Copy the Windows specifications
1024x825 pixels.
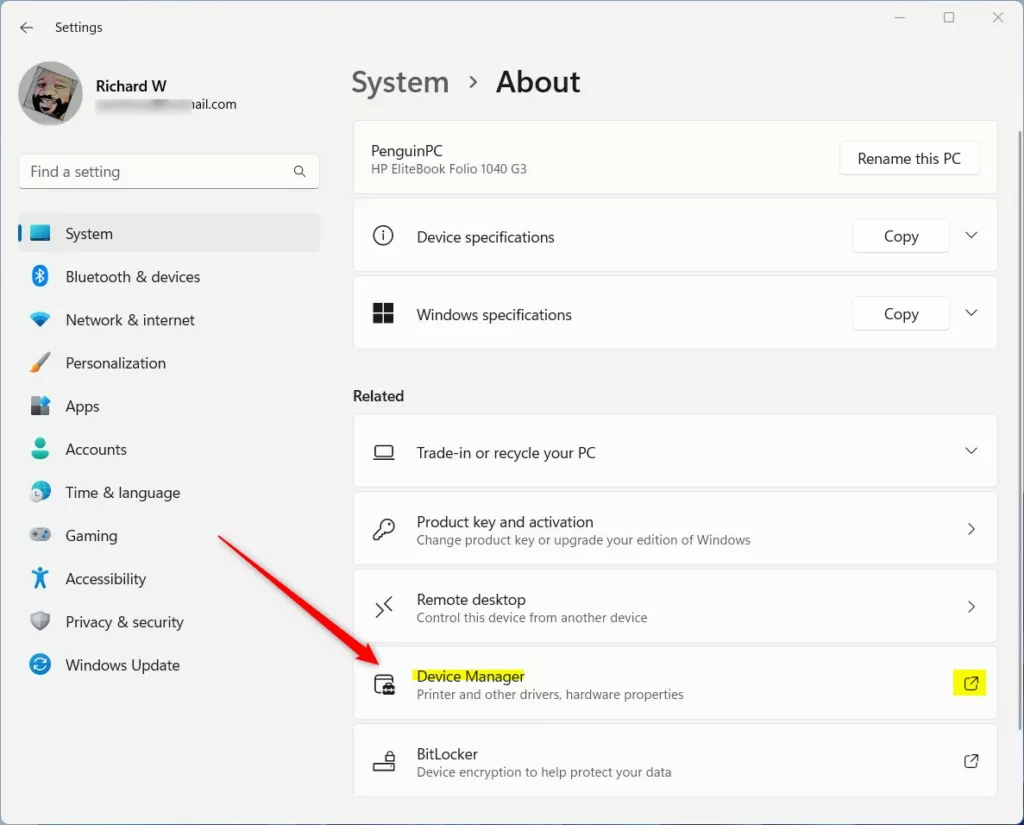[x=901, y=314]
